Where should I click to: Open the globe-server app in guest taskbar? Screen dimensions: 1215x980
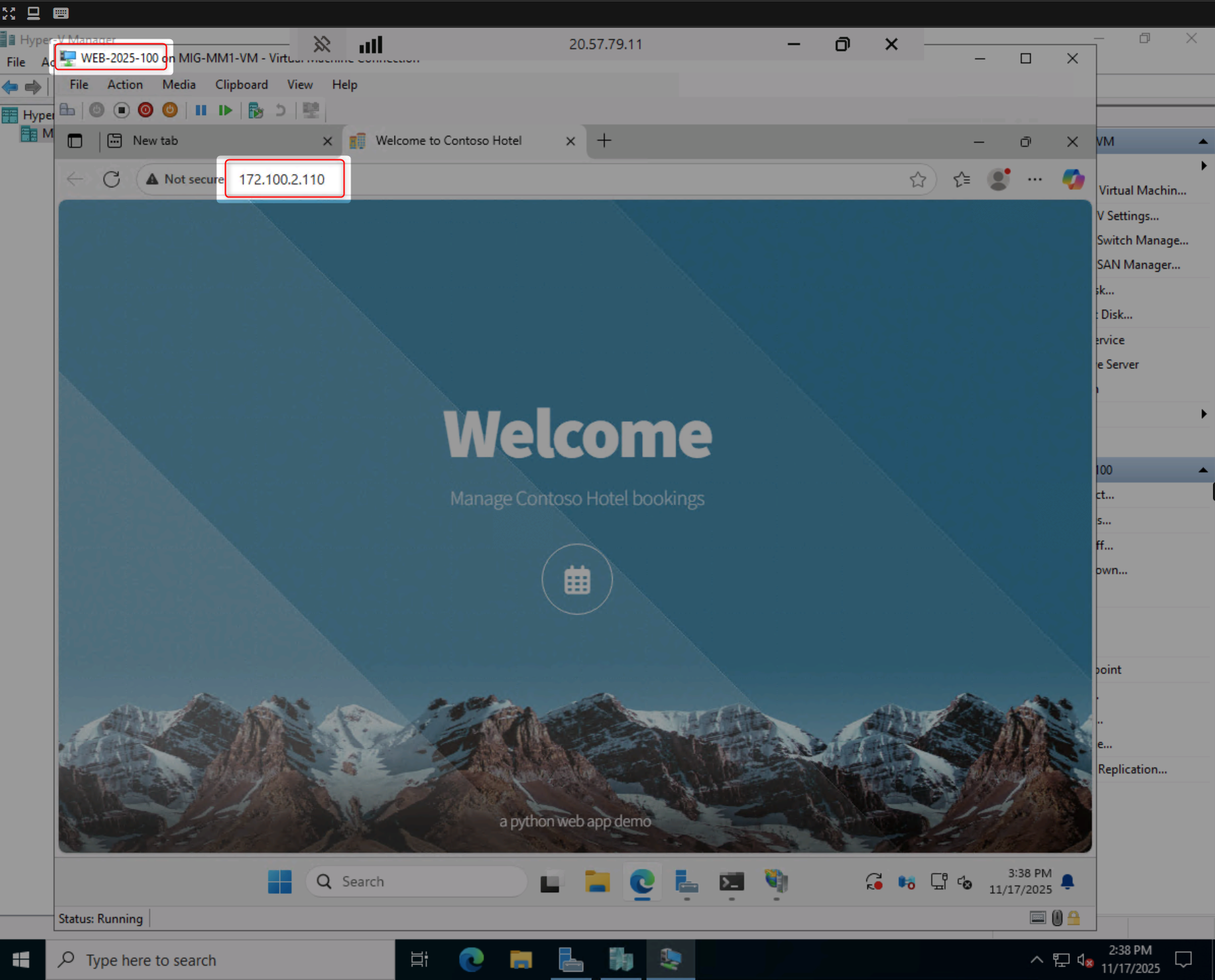[x=776, y=881]
